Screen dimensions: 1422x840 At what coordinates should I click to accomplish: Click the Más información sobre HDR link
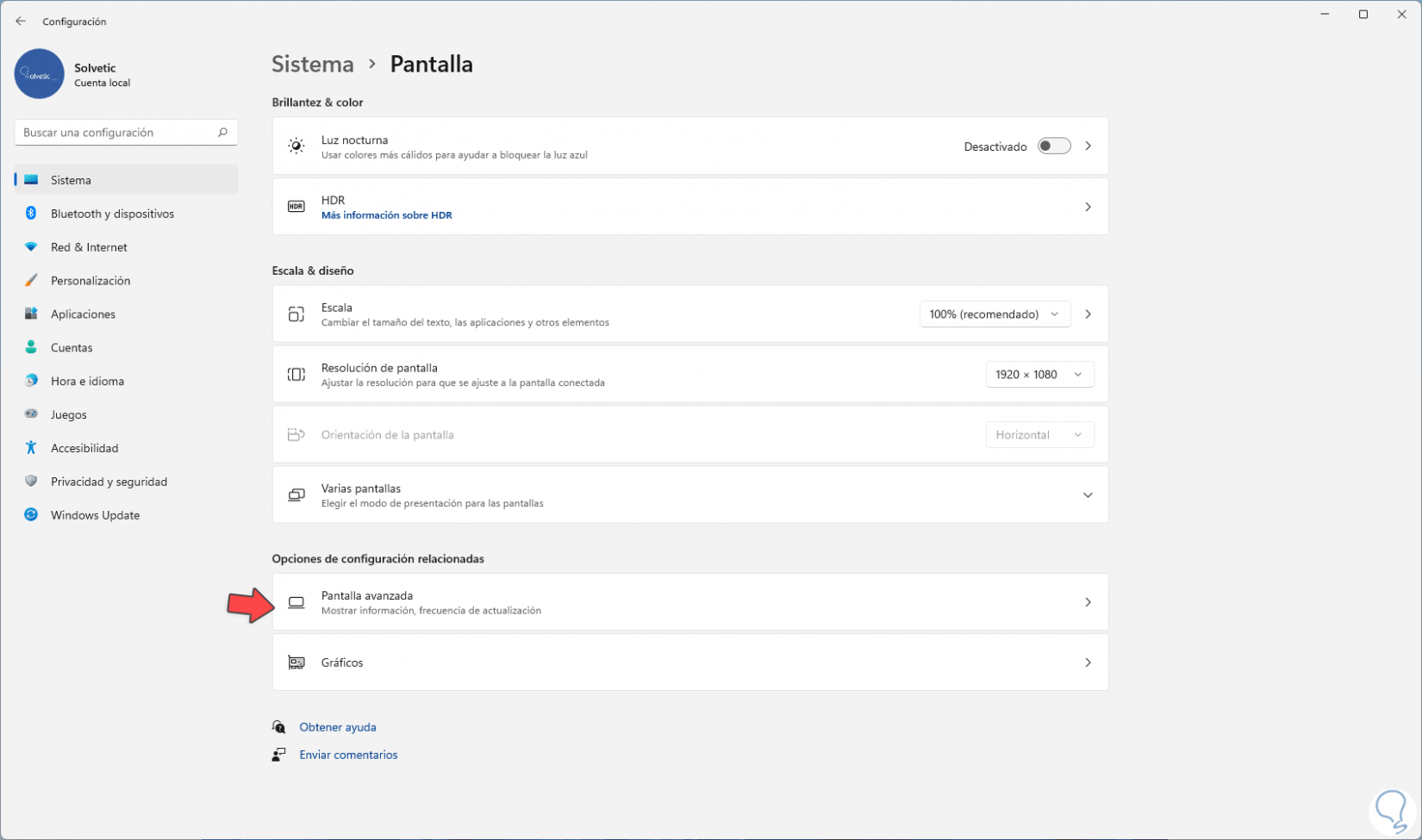pos(386,215)
